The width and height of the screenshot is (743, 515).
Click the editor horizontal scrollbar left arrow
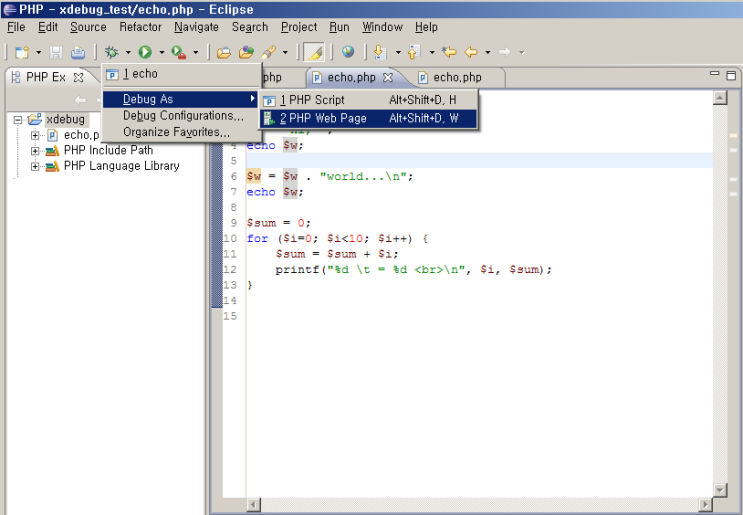tap(254, 505)
